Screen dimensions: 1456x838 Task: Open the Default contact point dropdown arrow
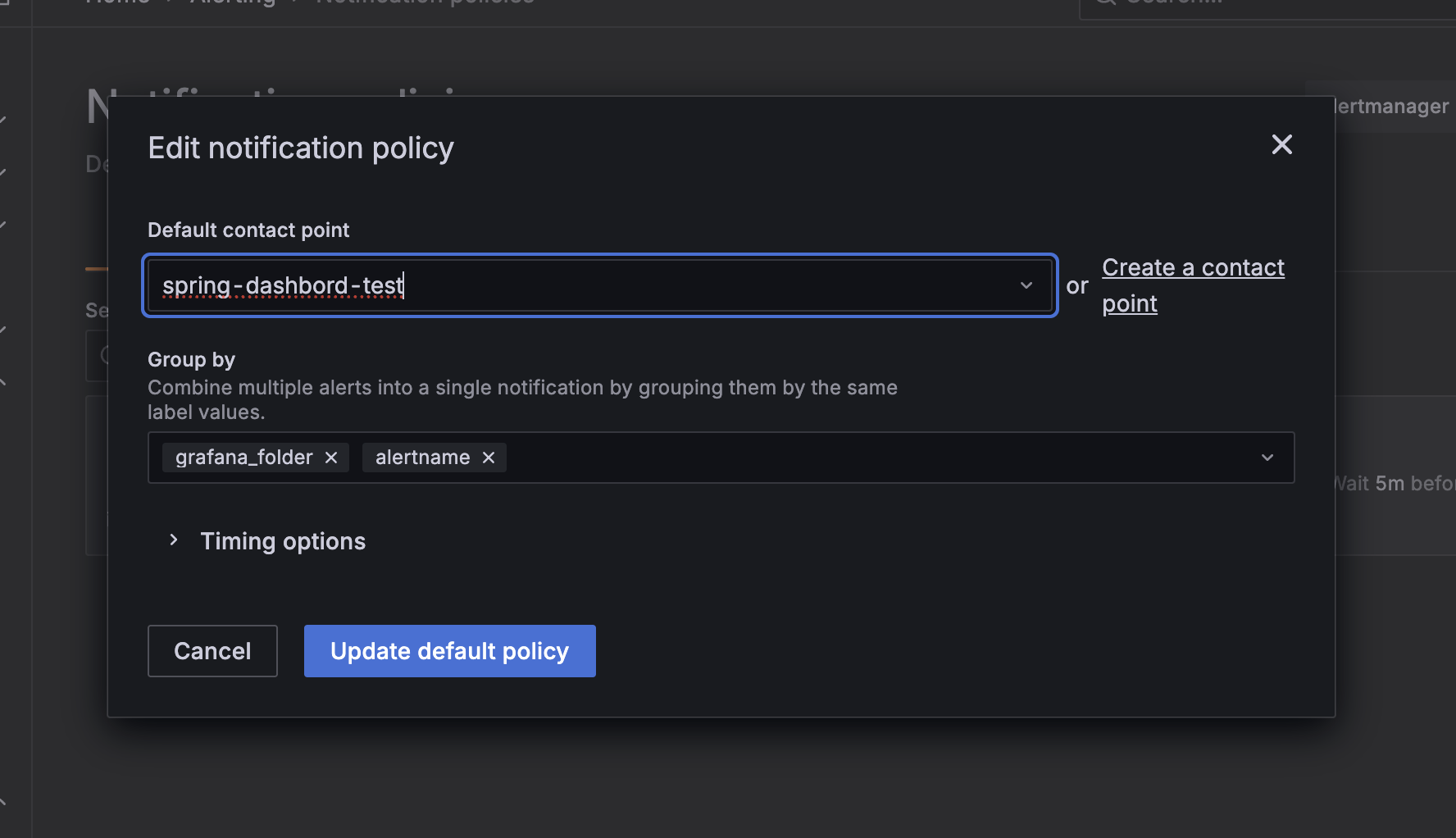pos(1026,285)
